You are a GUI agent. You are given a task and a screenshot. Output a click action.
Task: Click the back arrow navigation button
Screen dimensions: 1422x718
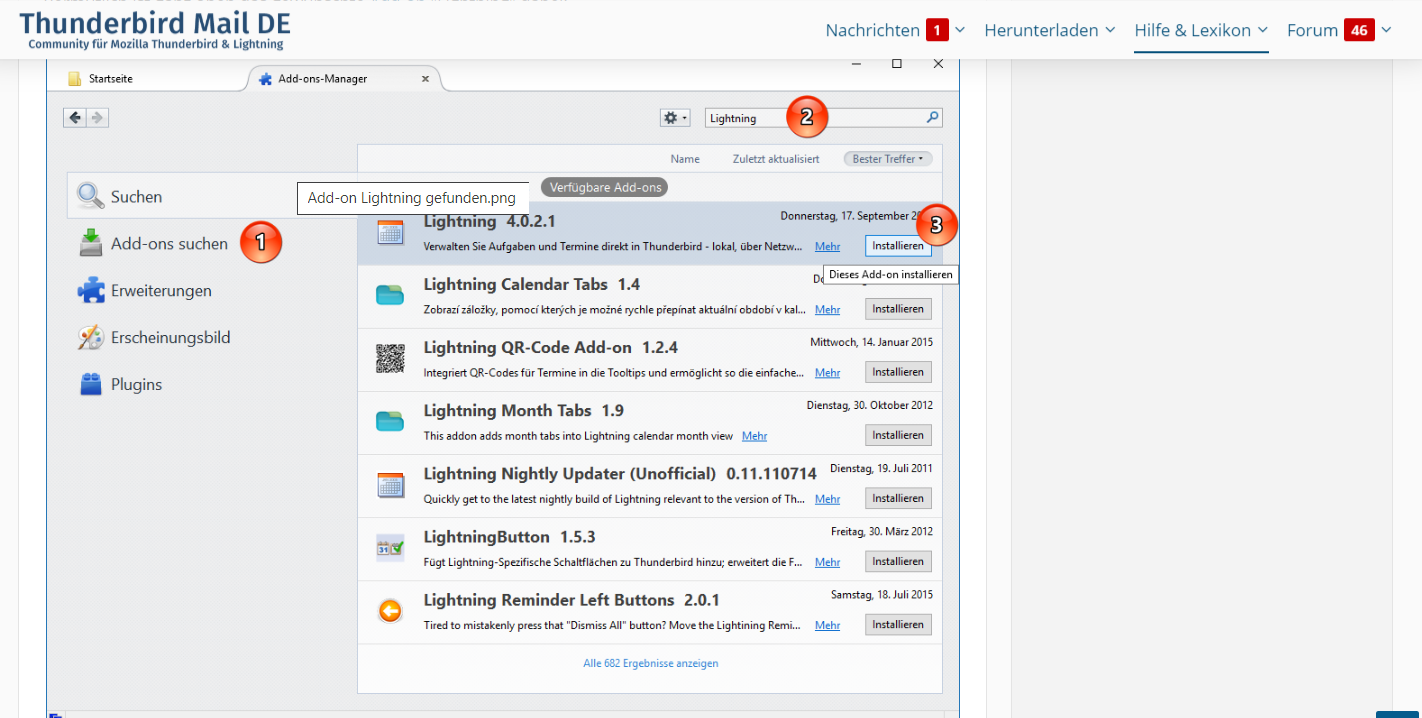click(x=75, y=118)
